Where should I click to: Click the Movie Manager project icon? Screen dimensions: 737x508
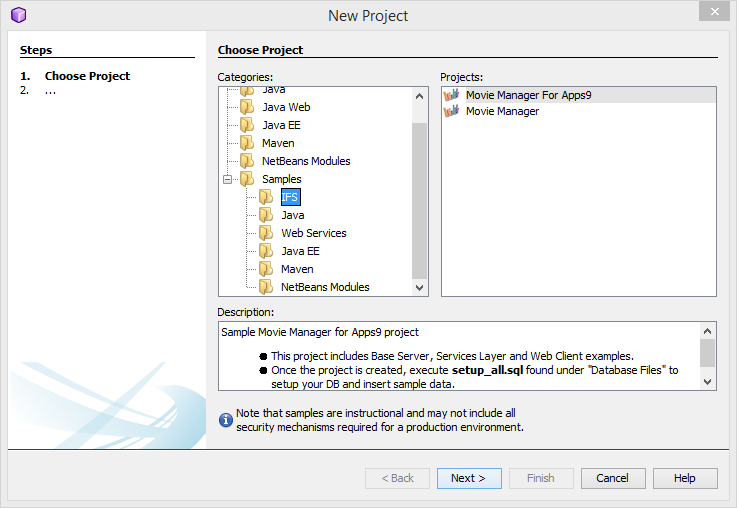(451, 111)
